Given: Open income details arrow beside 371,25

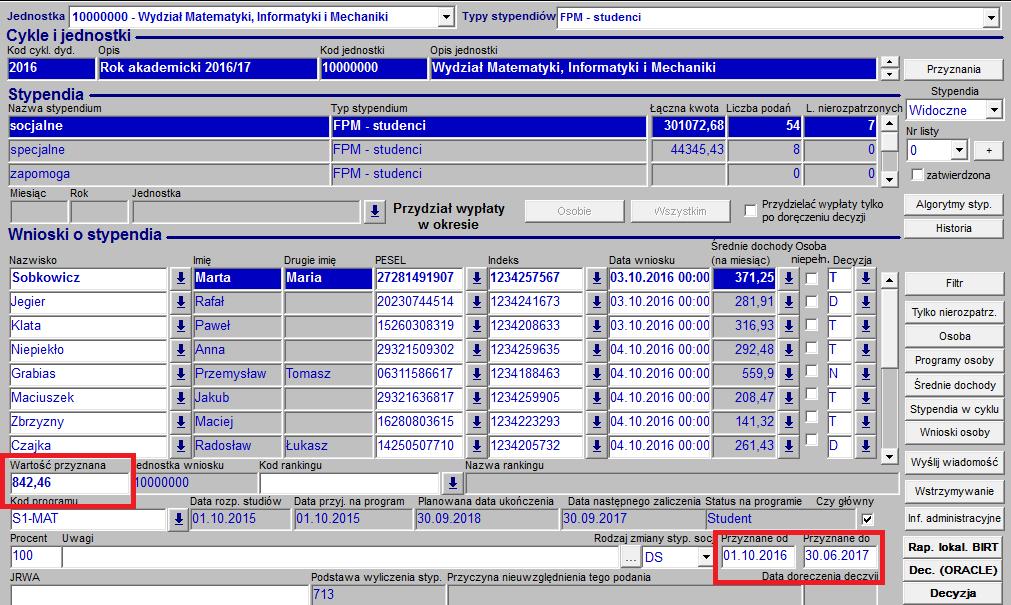Looking at the screenshot, I should (788, 278).
